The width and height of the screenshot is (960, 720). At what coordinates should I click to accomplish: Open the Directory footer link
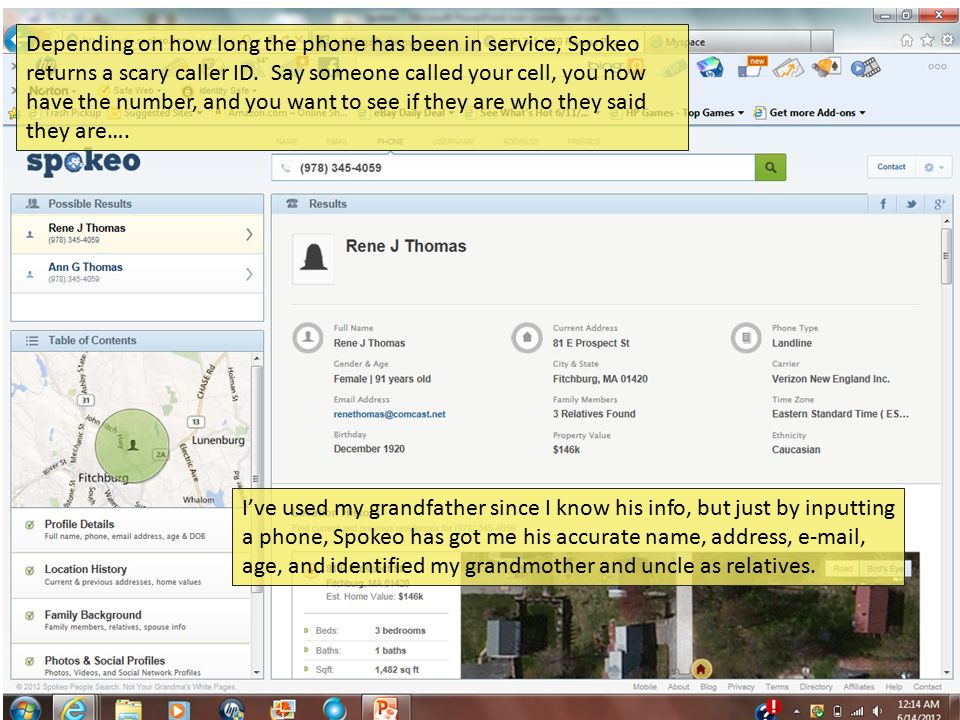tap(816, 687)
